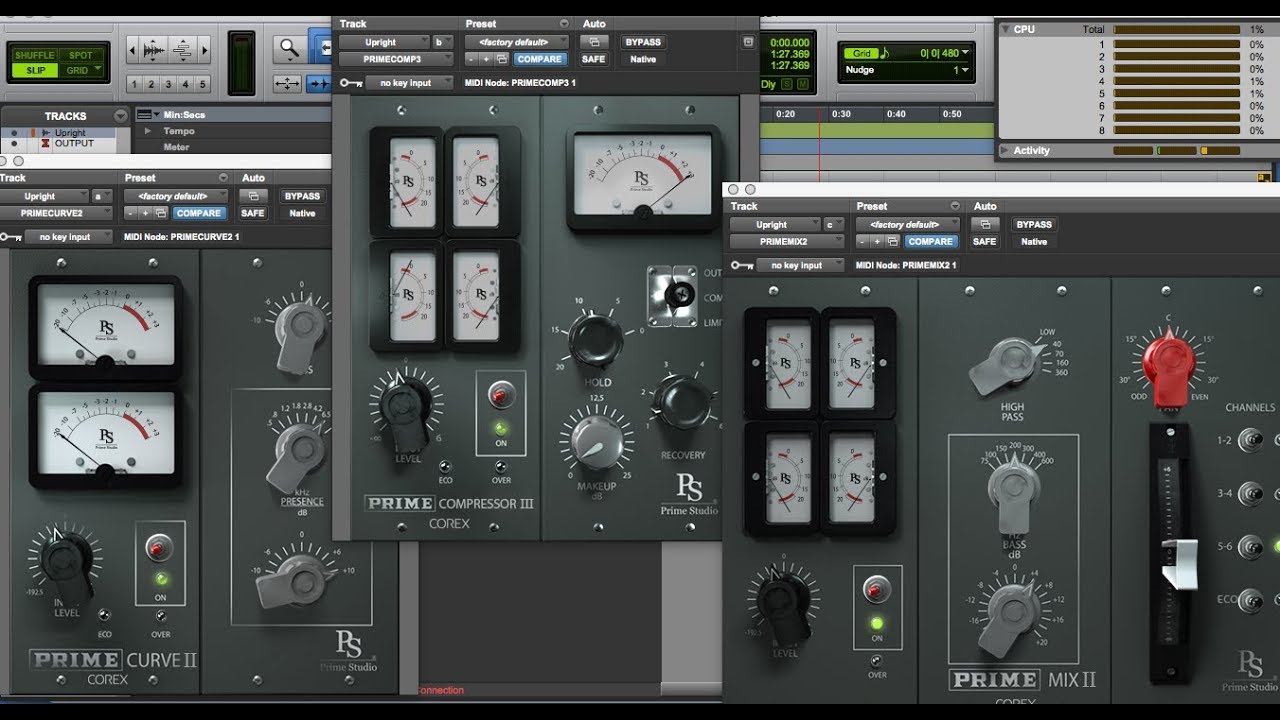The image size is (1280, 720).
Task: Toggle the ON switch on Prime Compressor III
Action: click(501, 396)
